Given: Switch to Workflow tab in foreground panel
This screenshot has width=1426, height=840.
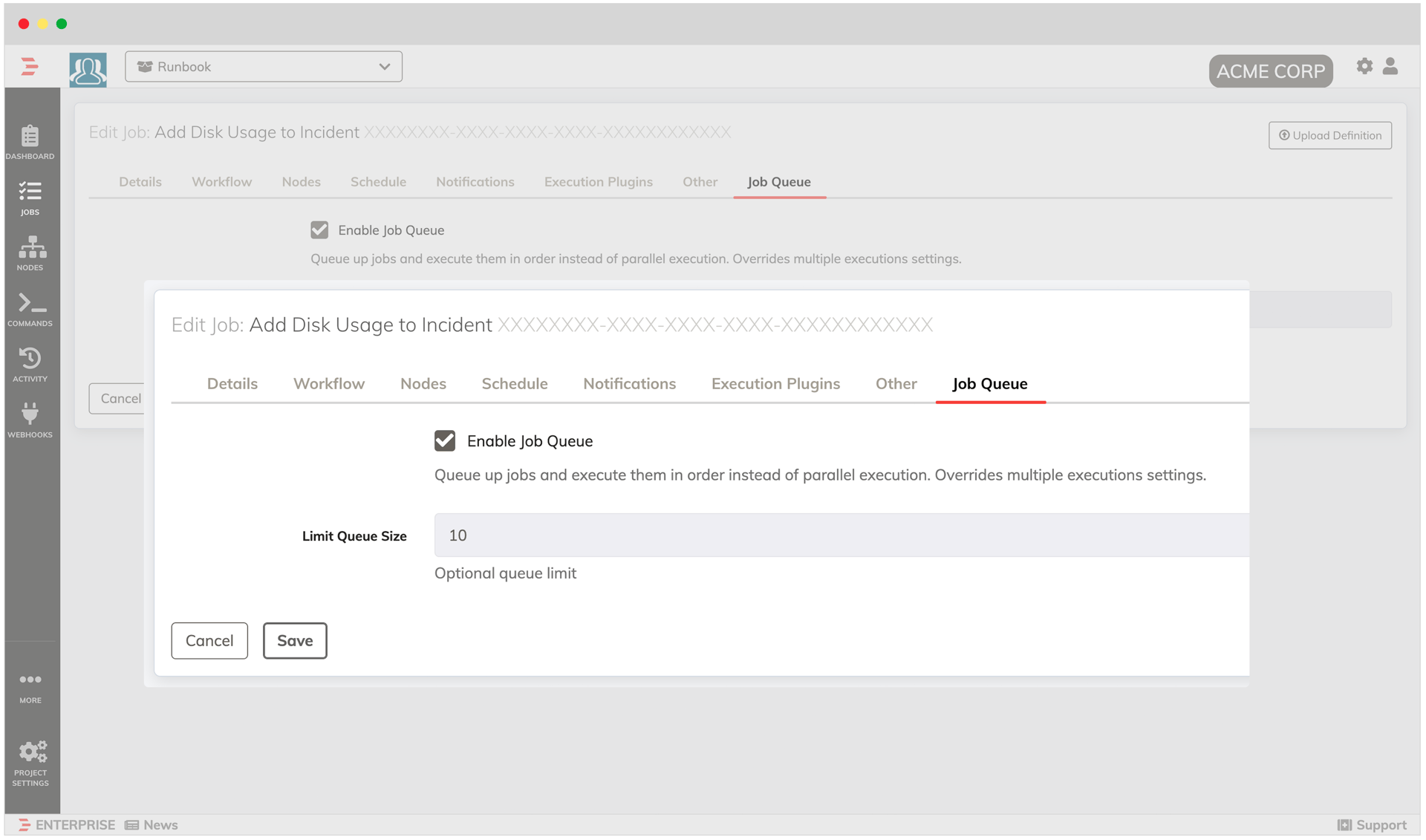Looking at the screenshot, I should coord(329,384).
